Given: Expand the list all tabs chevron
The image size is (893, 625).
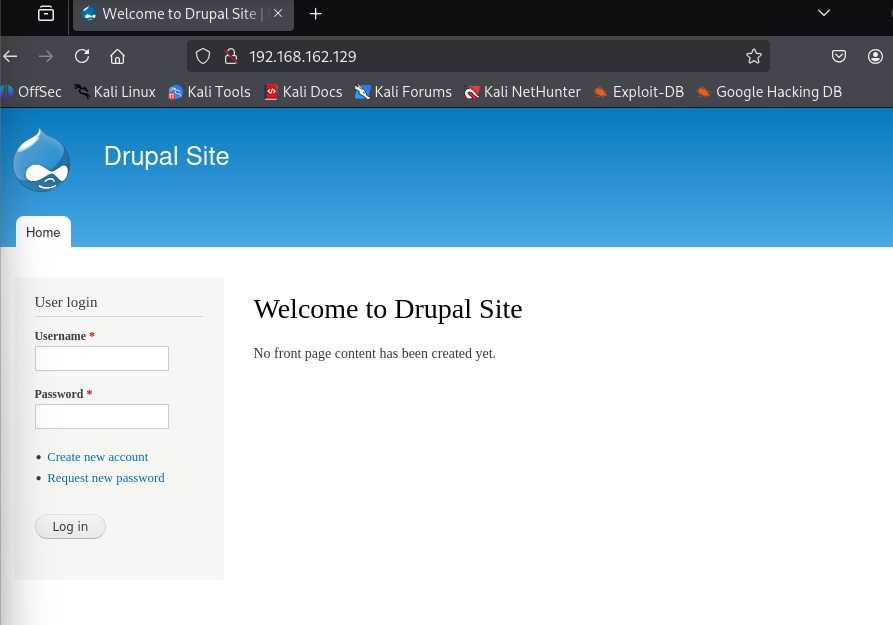Looking at the screenshot, I should 824,13.
